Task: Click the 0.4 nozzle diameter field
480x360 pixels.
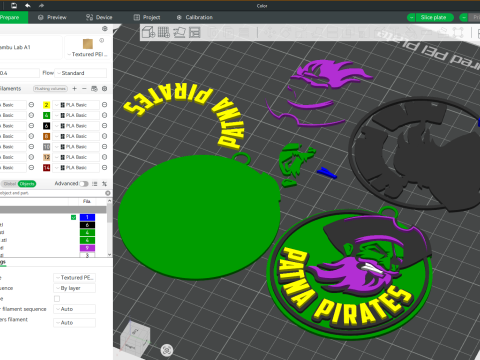Action: [x=19, y=73]
